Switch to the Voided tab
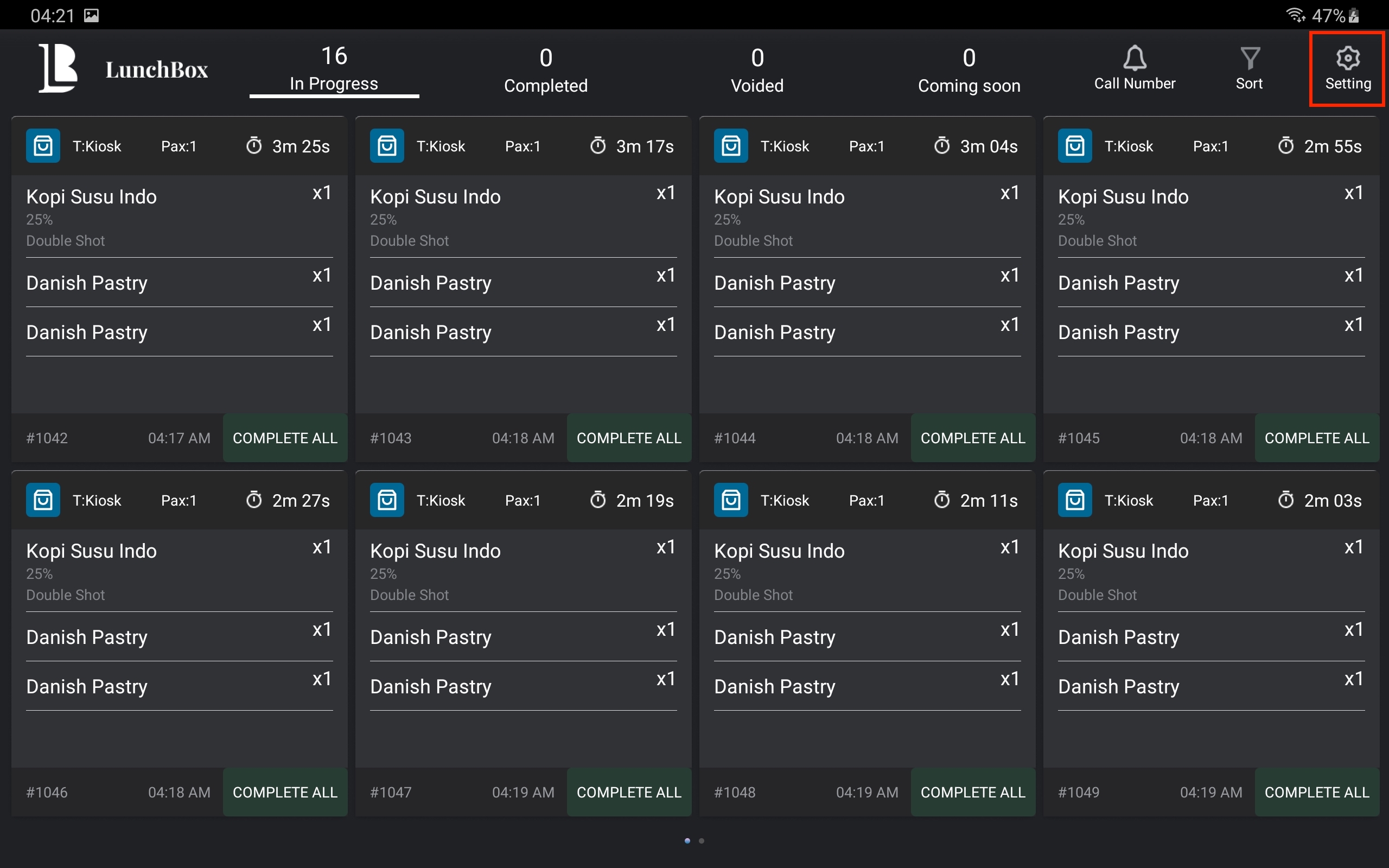Viewport: 1389px width, 868px height. 756,70
